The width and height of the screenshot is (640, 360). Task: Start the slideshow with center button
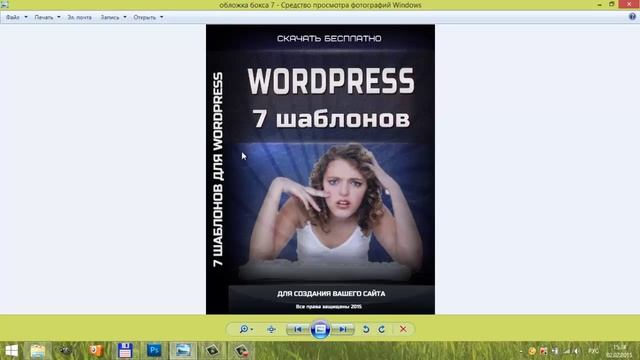point(320,329)
